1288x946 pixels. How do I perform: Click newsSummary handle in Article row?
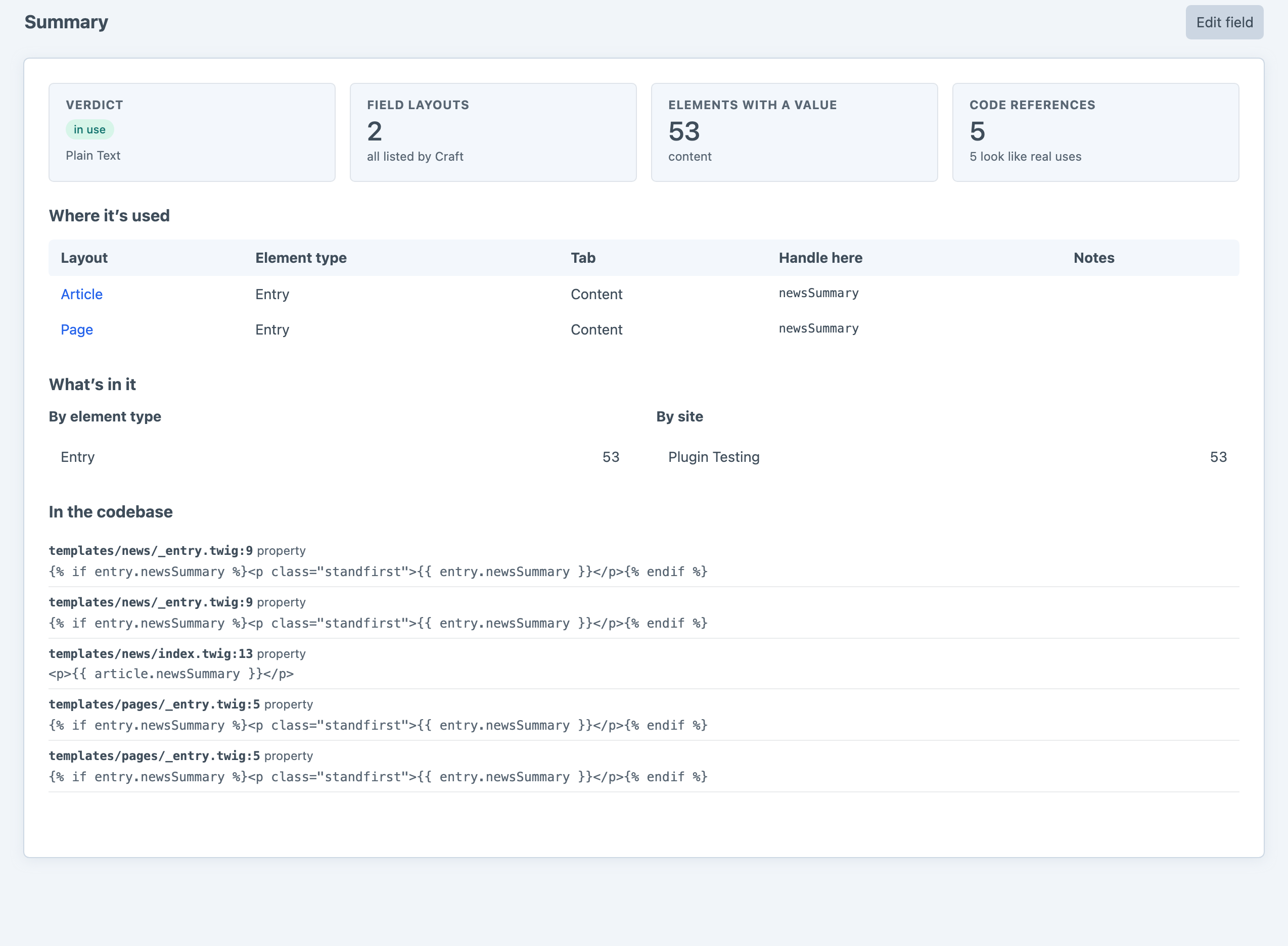(818, 293)
